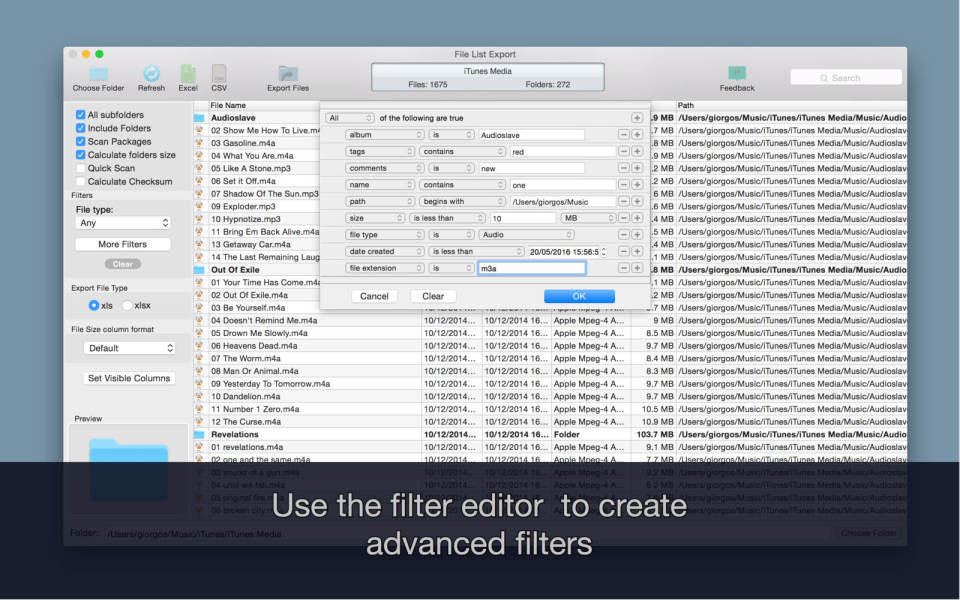Open the album attribute dropdown
This screenshot has width=960, height=600.
(384, 135)
